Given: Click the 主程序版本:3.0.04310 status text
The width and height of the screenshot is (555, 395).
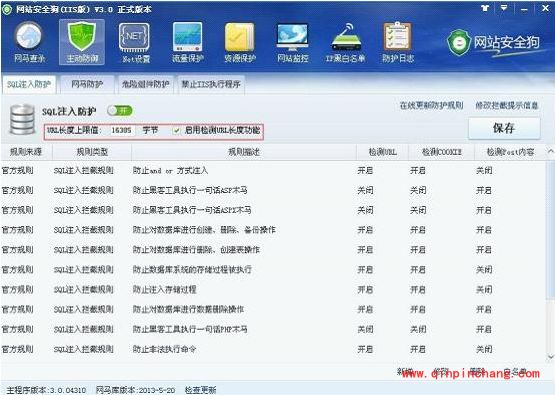Looking at the screenshot, I should click(x=46, y=390).
